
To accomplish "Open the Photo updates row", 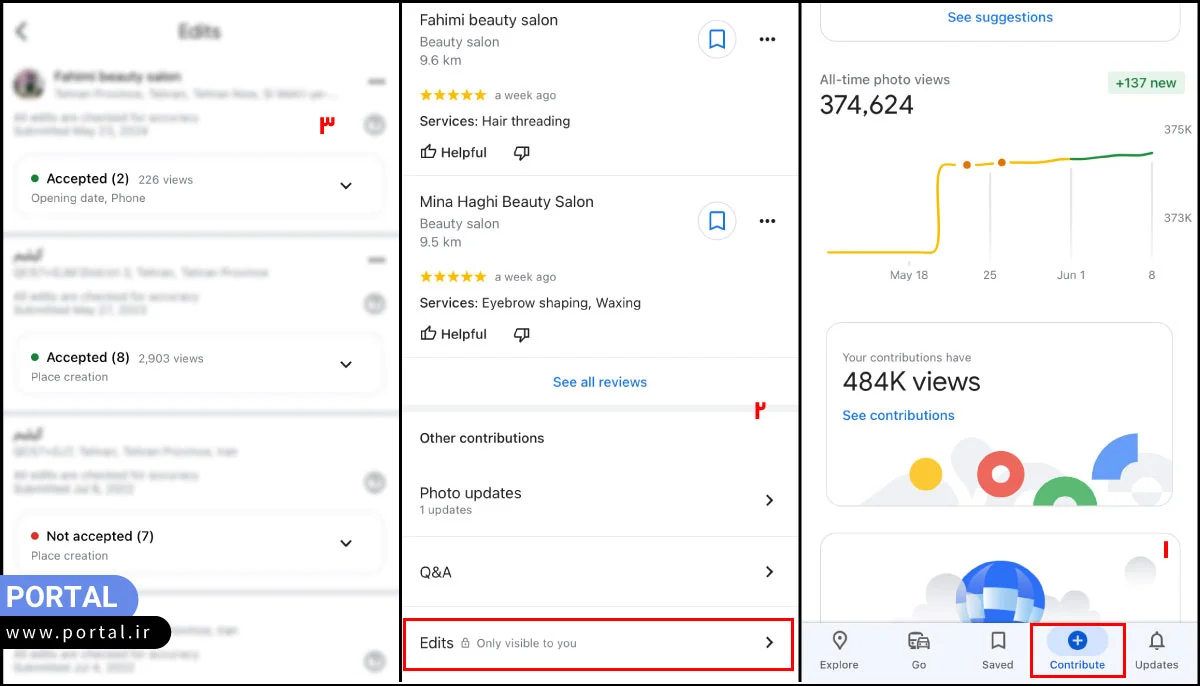I will pos(598,500).
